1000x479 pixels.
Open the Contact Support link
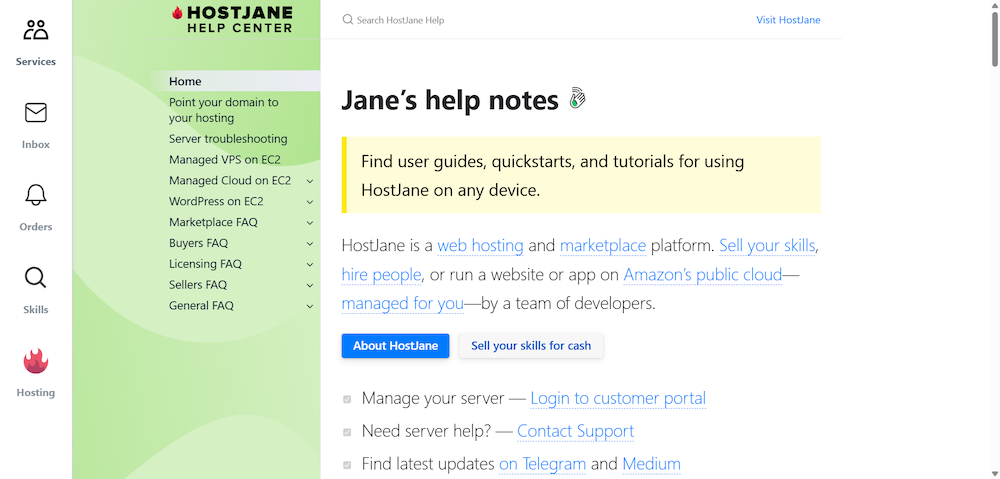[575, 431]
